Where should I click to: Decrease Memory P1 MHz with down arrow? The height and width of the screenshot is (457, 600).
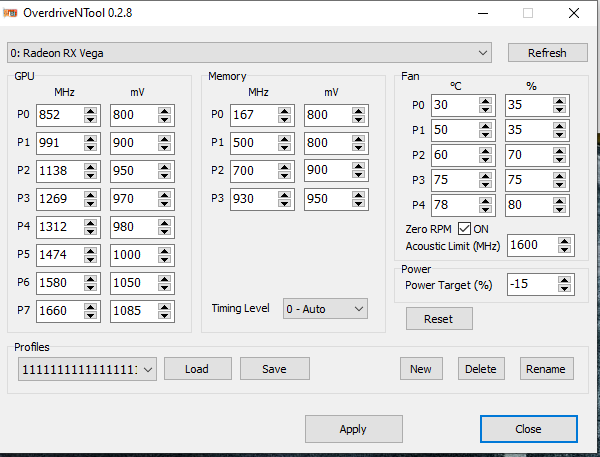click(x=285, y=147)
